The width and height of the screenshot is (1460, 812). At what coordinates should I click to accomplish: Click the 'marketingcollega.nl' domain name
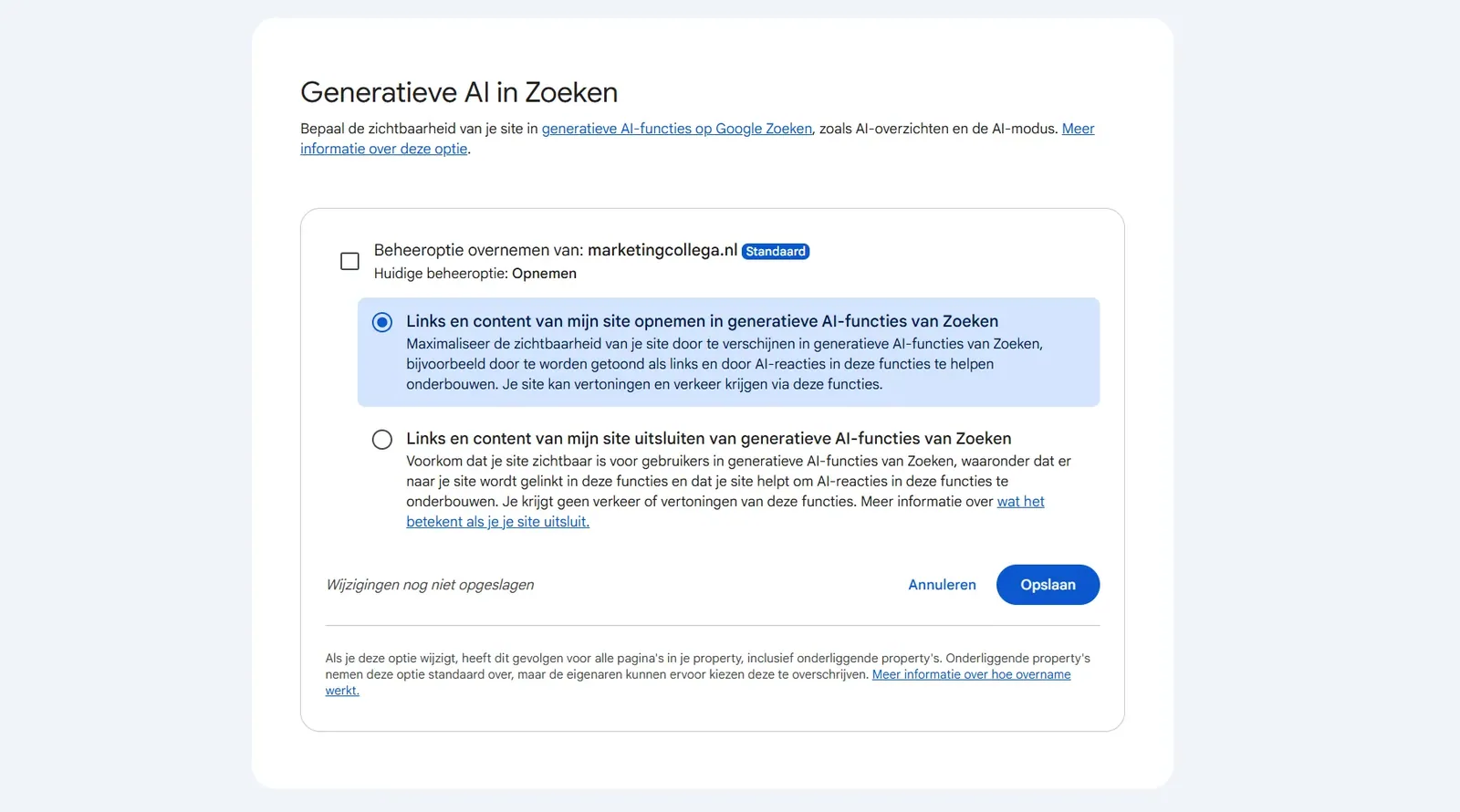pyautogui.click(x=662, y=250)
